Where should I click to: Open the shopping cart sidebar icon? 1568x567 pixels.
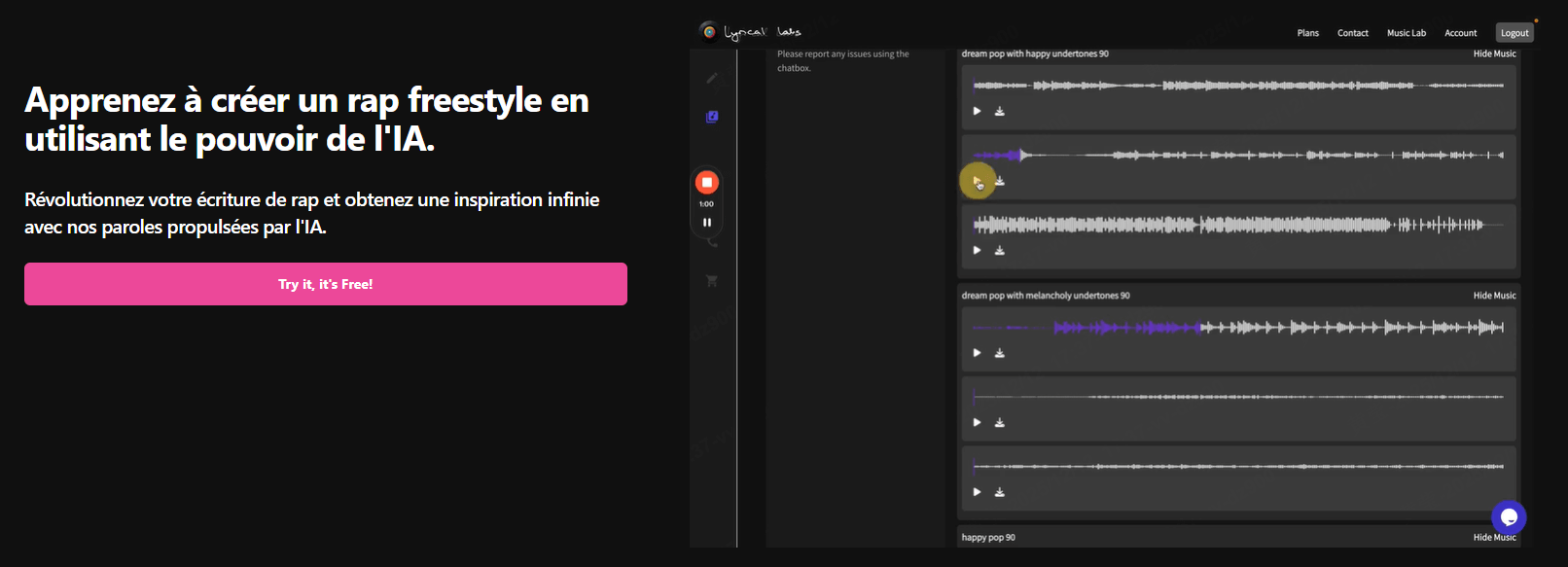712,281
